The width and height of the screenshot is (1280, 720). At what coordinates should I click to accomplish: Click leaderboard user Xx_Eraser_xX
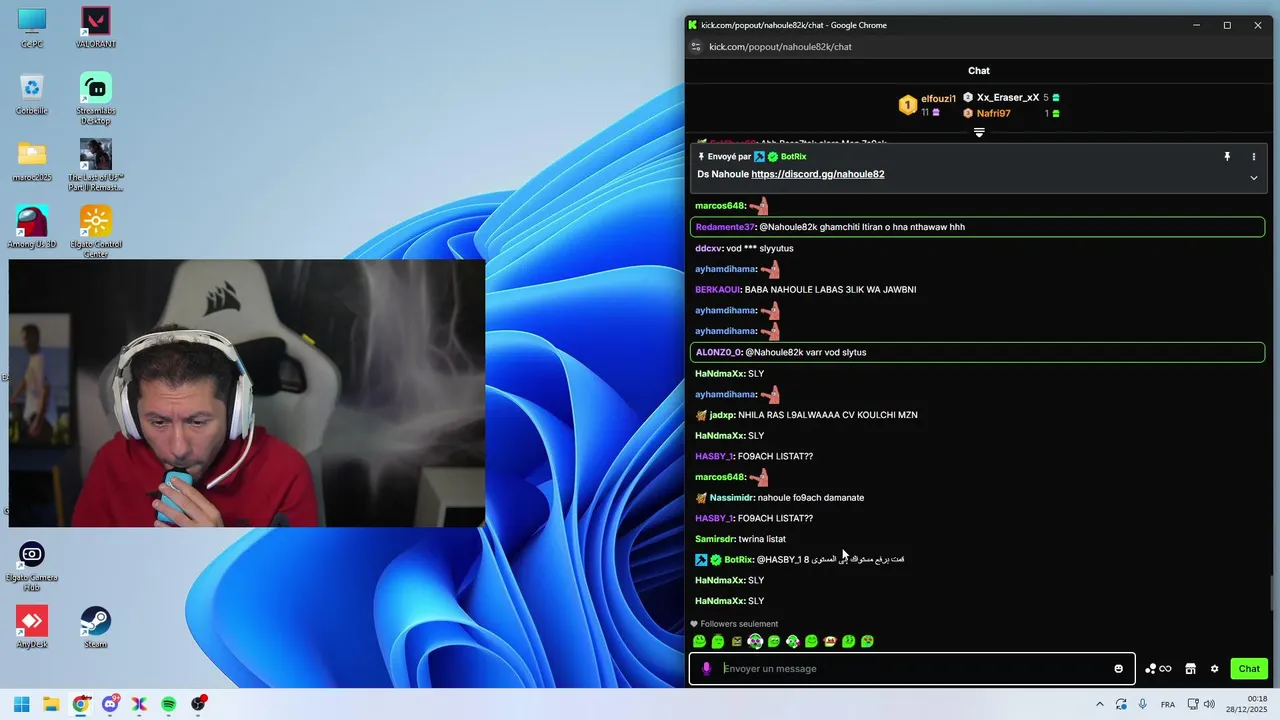click(1008, 97)
